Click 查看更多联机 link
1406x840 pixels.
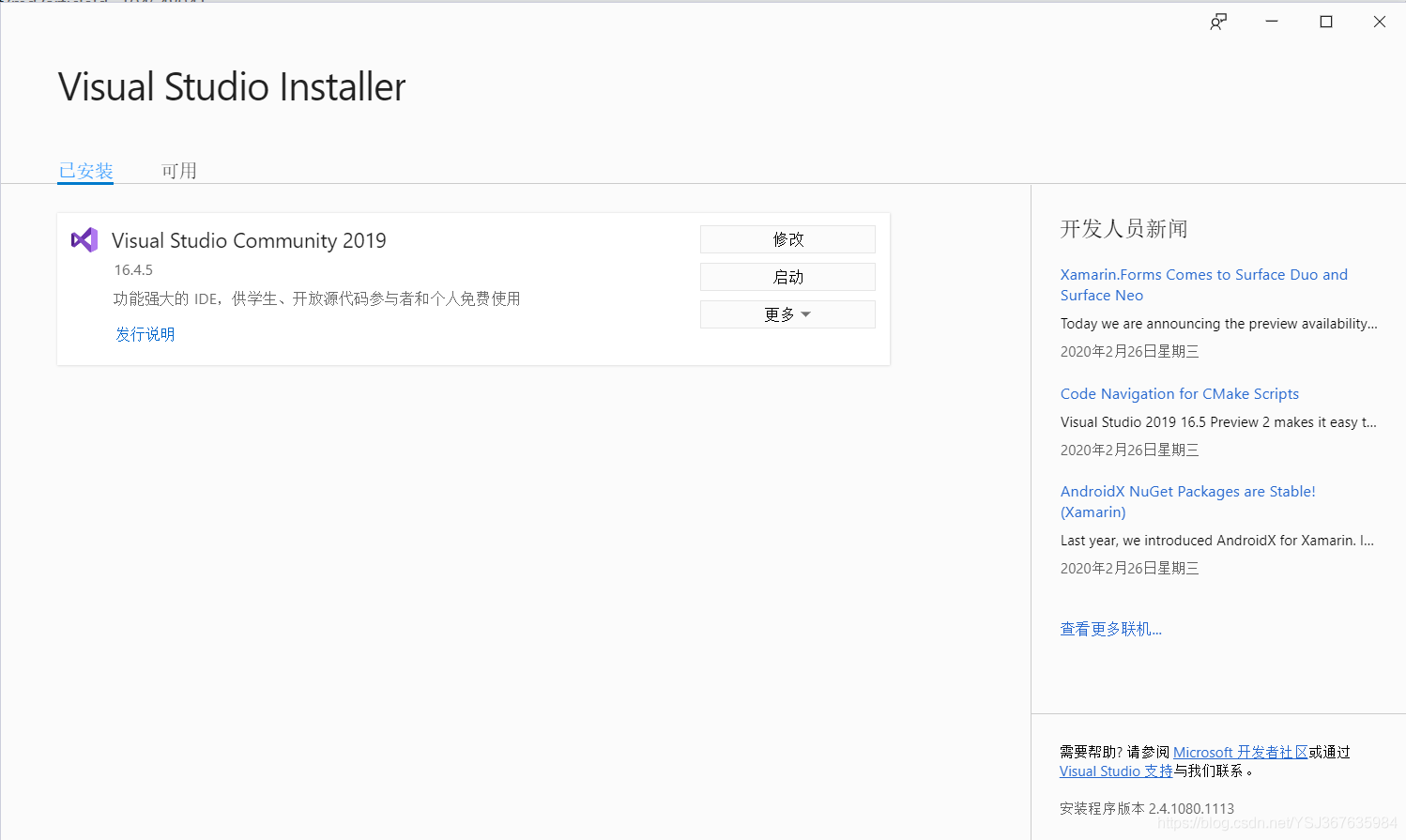click(x=1111, y=629)
